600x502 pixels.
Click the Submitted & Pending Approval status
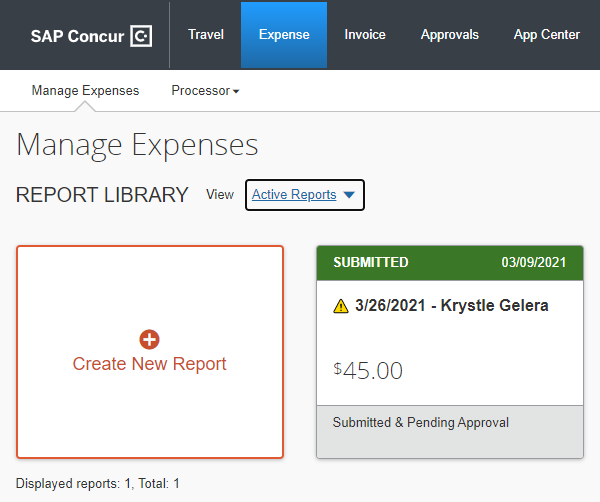[x=420, y=423]
